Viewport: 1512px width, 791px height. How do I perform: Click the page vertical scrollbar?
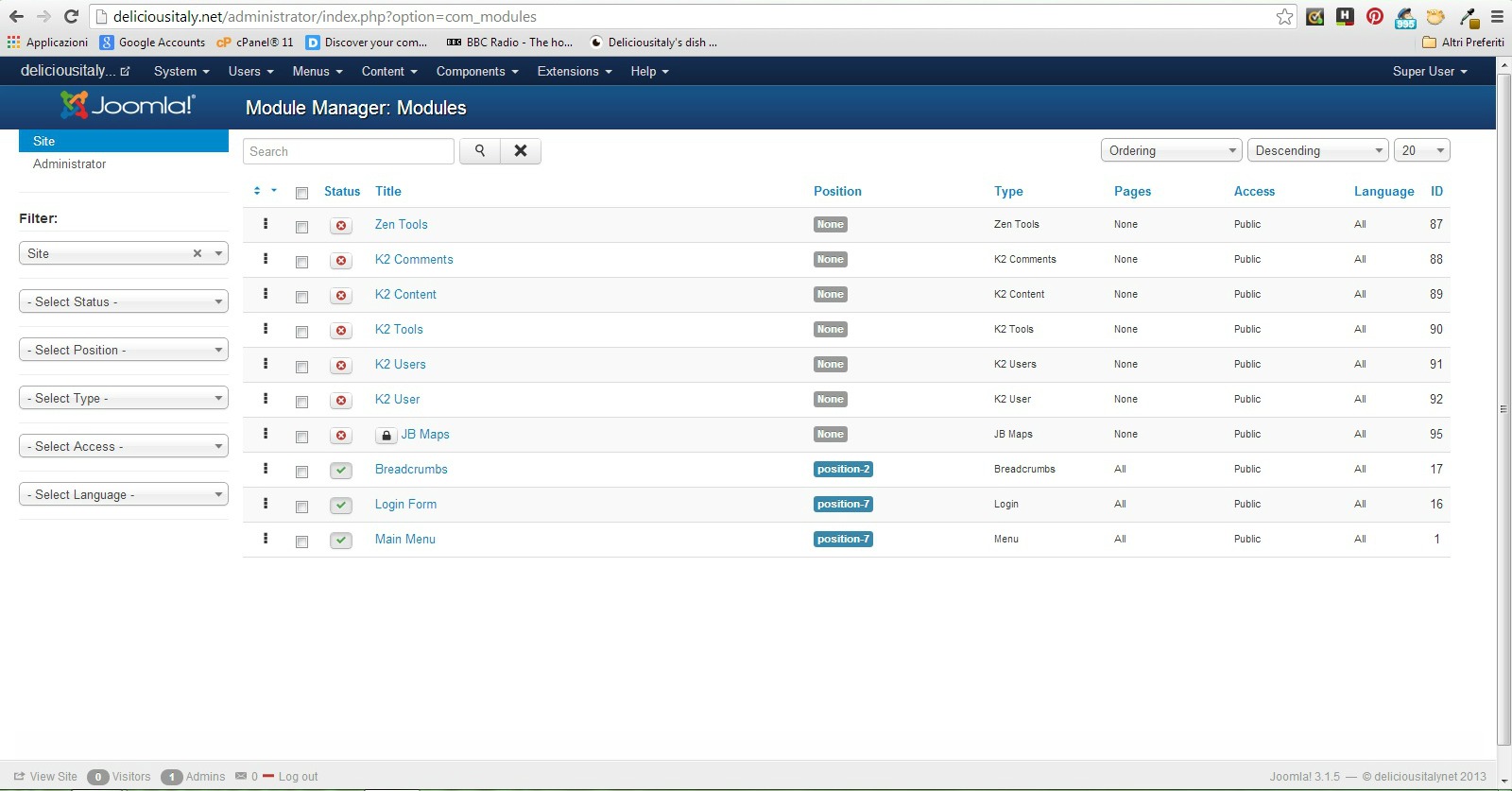[x=1503, y=409]
